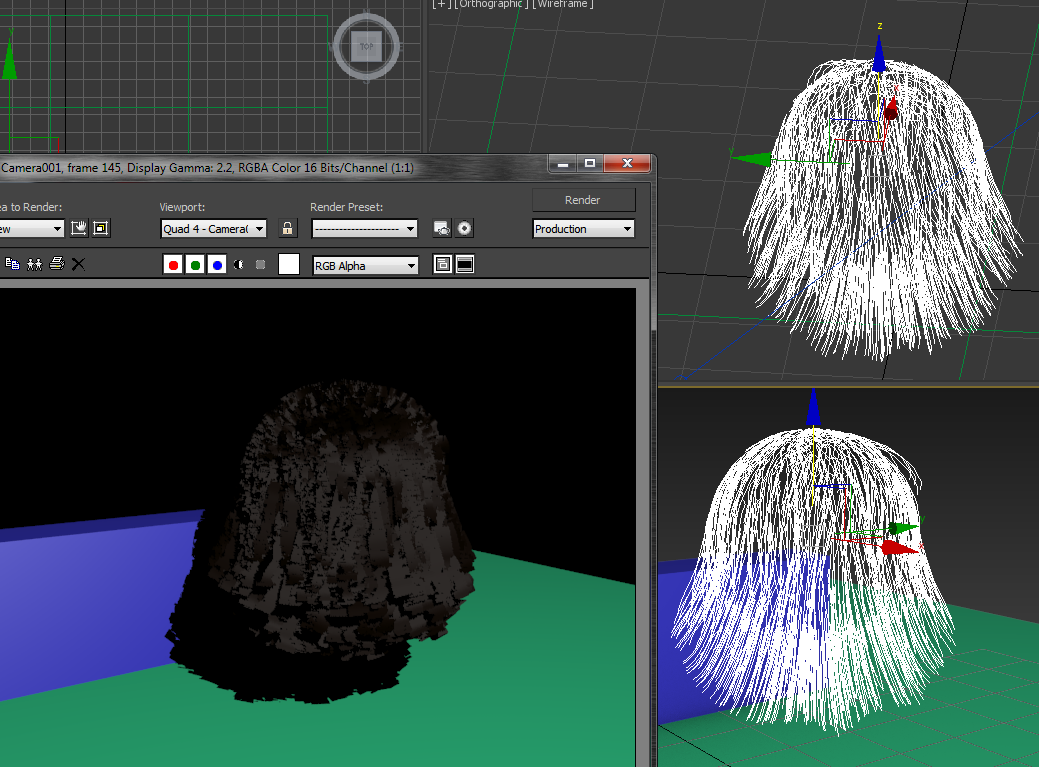Open the RGB Alpha channel dropdown
Image resolution: width=1039 pixels, height=767 pixels.
pyautogui.click(x=365, y=266)
